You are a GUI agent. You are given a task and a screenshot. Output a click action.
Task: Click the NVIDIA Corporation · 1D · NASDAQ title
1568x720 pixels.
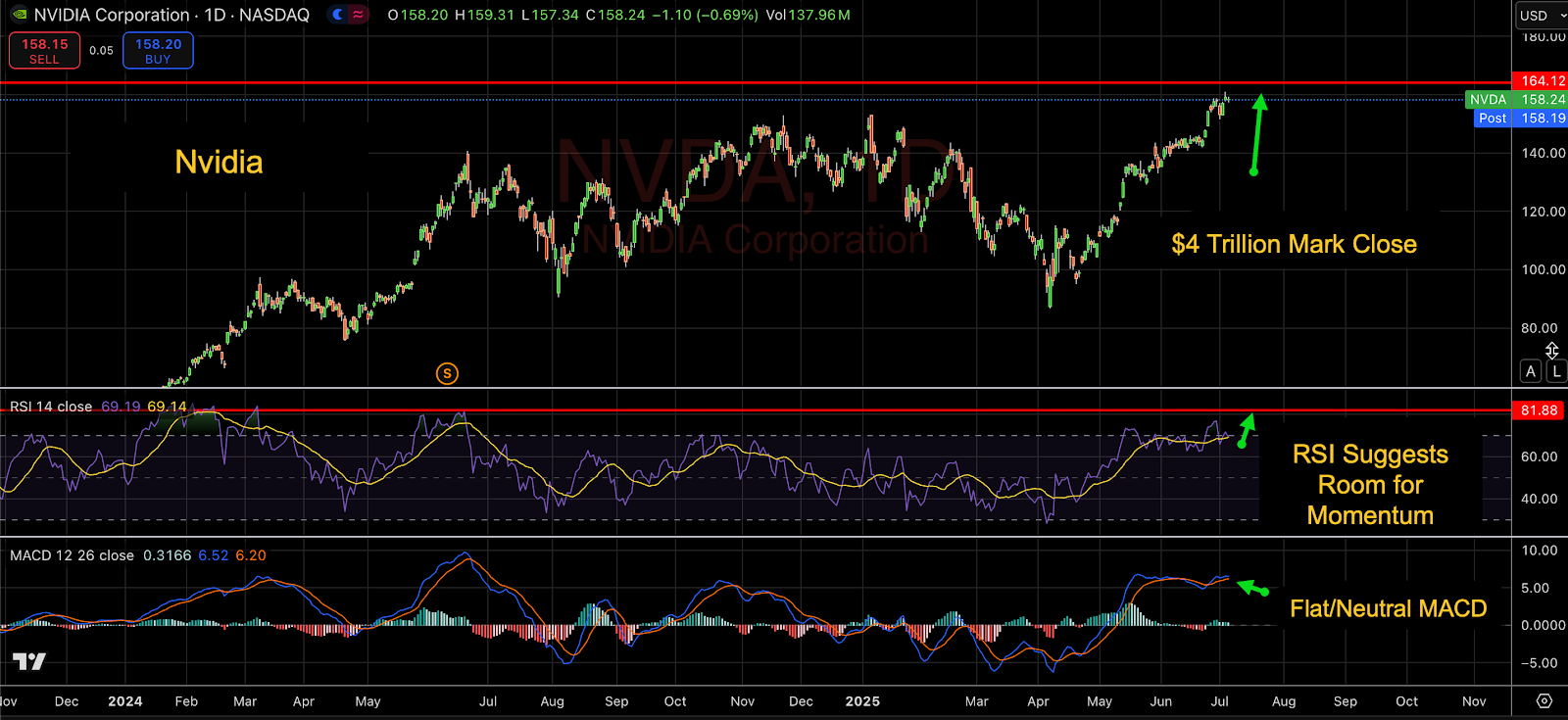pyautogui.click(x=171, y=15)
